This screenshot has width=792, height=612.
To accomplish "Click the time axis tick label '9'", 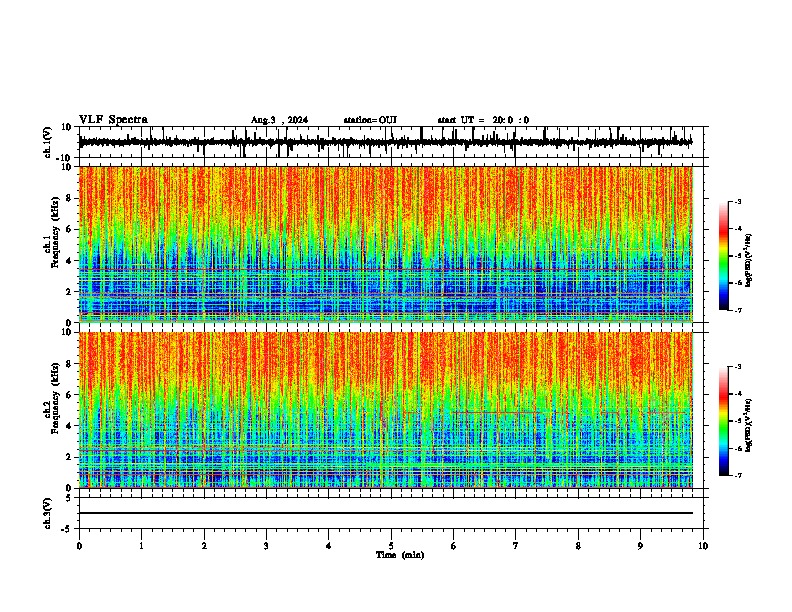I will tap(640, 546).
